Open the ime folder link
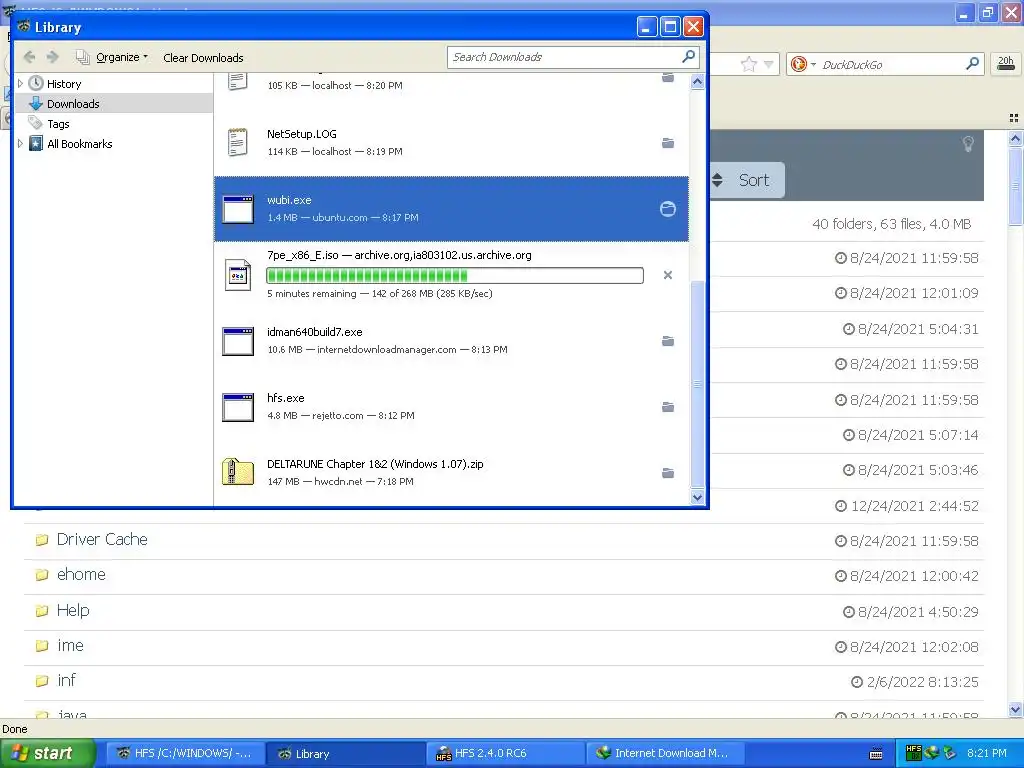Image resolution: width=1024 pixels, height=768 pixels. (70, 646)
